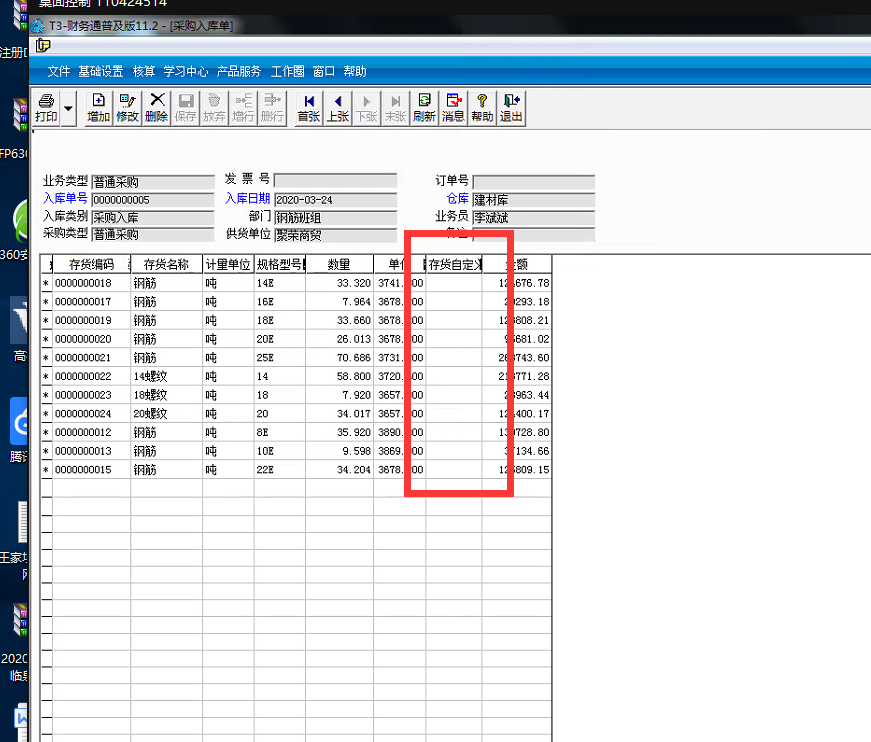Open the 基础设置 menu
This screenshot has width=871, height=742.
click(101, 72)
